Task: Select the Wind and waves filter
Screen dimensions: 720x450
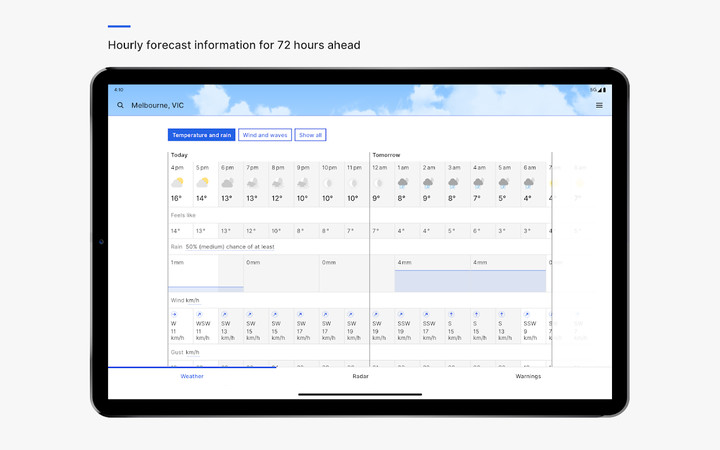Action: [x=265, y=135]
